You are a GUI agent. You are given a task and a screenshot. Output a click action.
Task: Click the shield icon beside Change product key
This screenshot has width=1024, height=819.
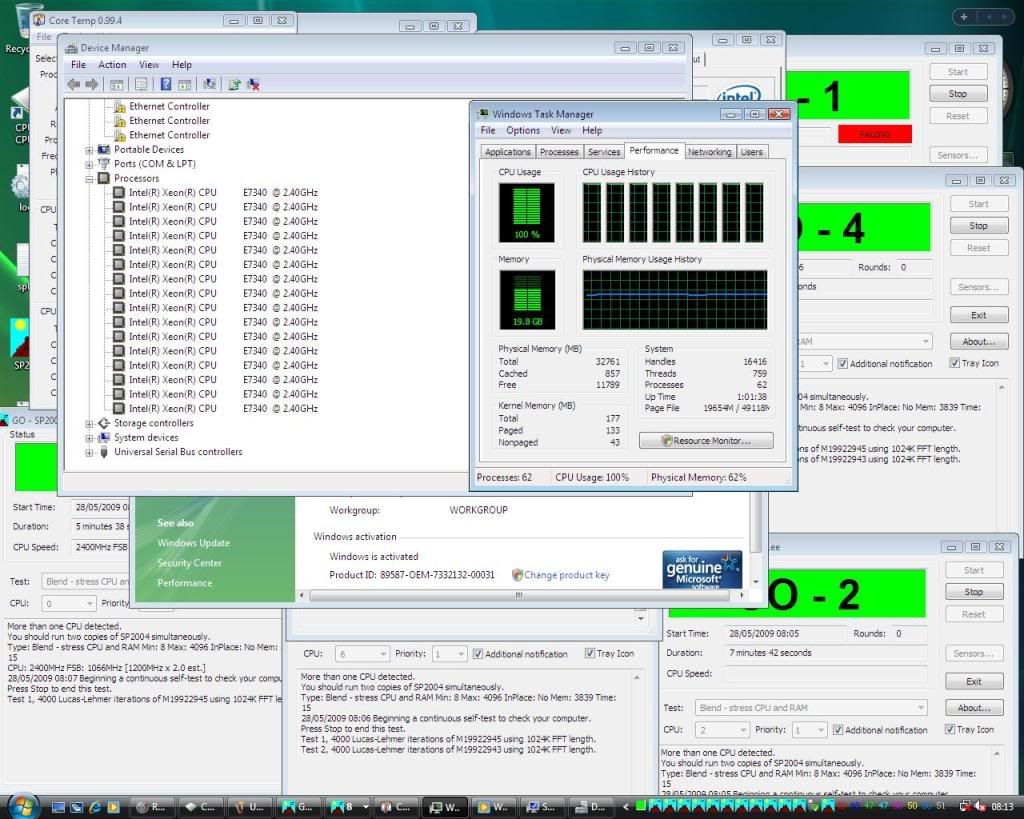[517, 575]
